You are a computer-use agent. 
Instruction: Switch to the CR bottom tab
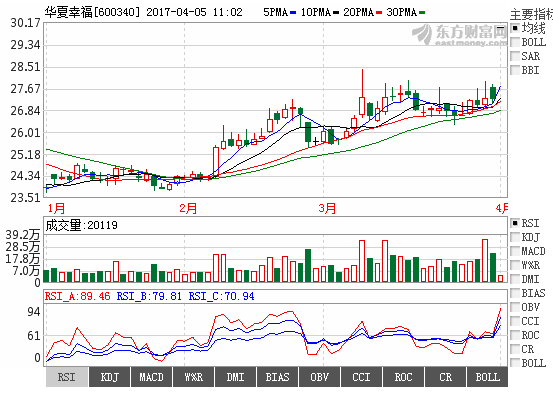coord(445,377)
